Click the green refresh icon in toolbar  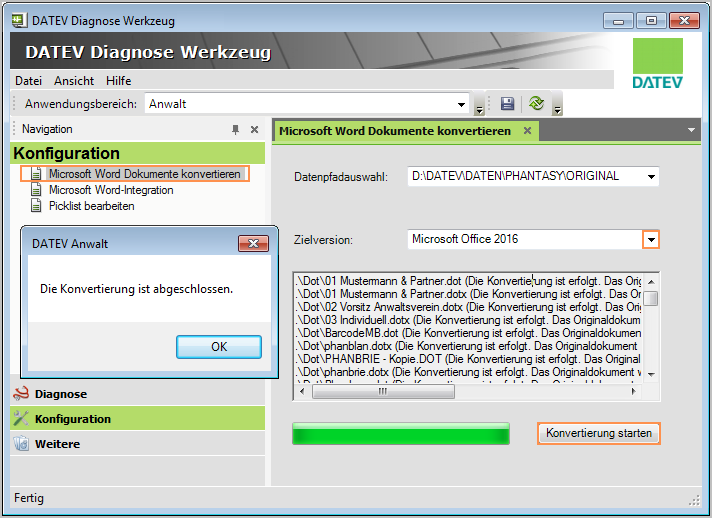(x=536, y=104)
